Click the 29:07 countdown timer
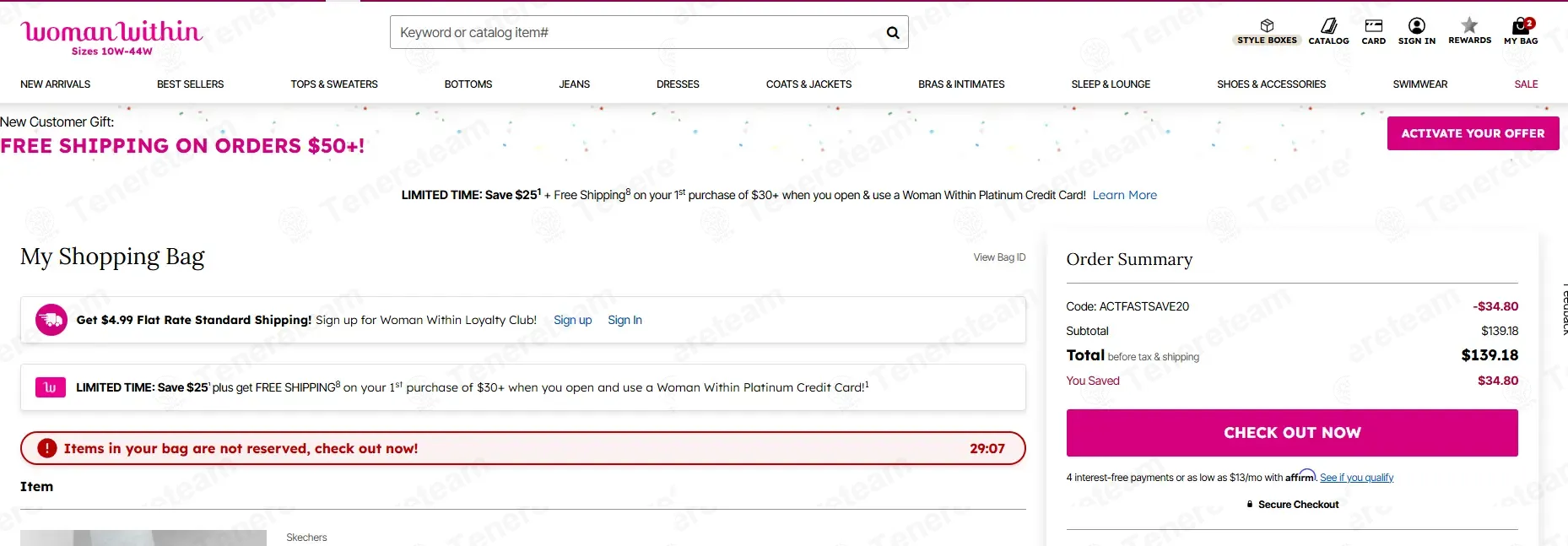The image size is (1568, 546). (x=987, y=449)
